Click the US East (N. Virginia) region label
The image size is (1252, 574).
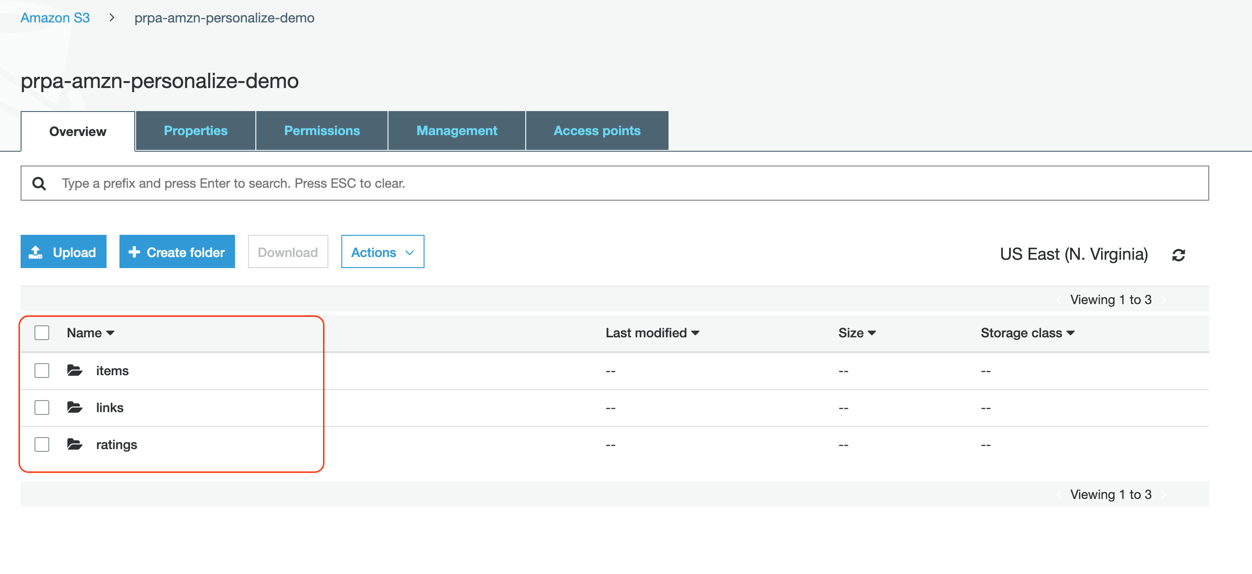click(x=1074, y=254)
